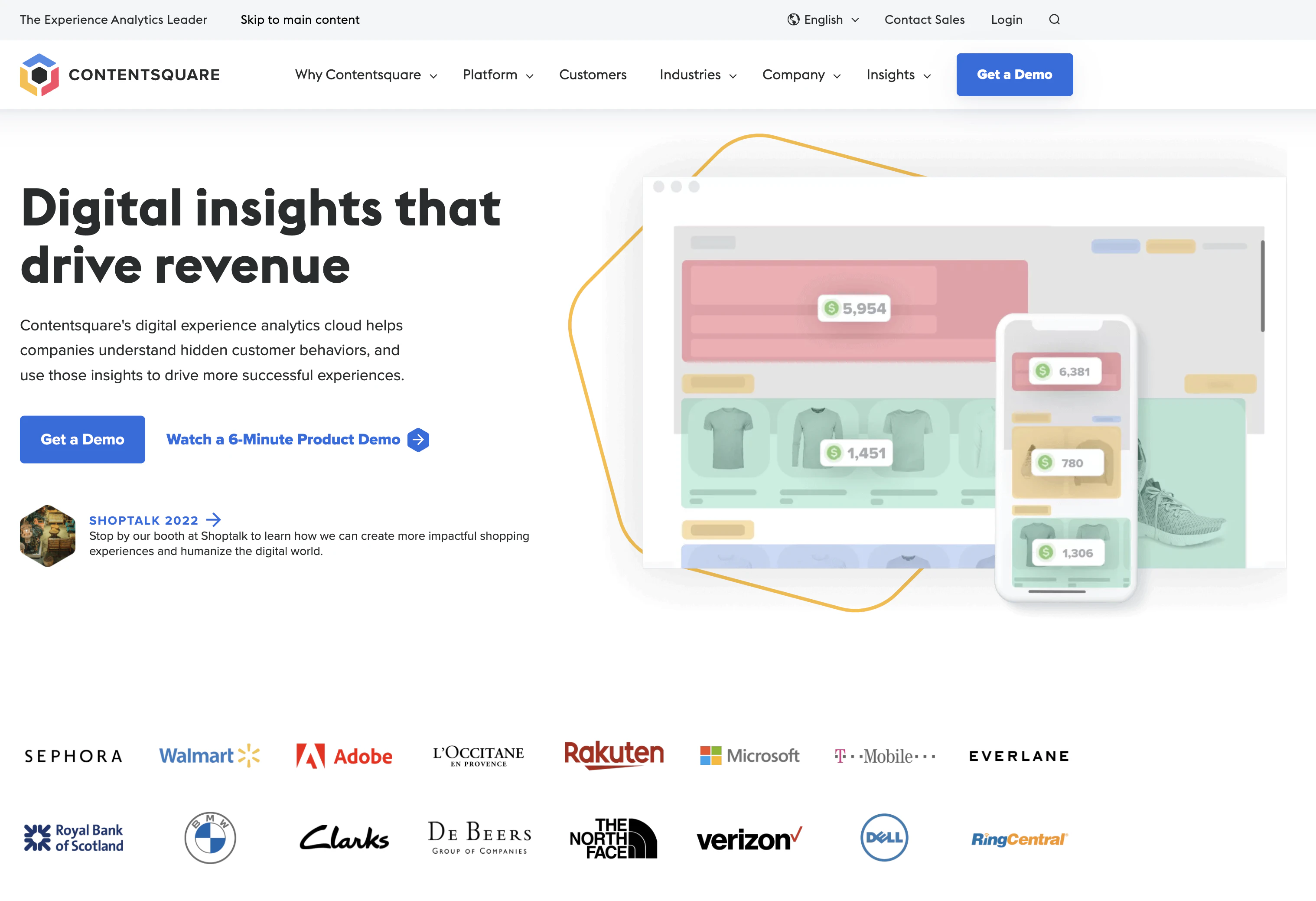Click the Sephora logo

[x=74, y=756]
